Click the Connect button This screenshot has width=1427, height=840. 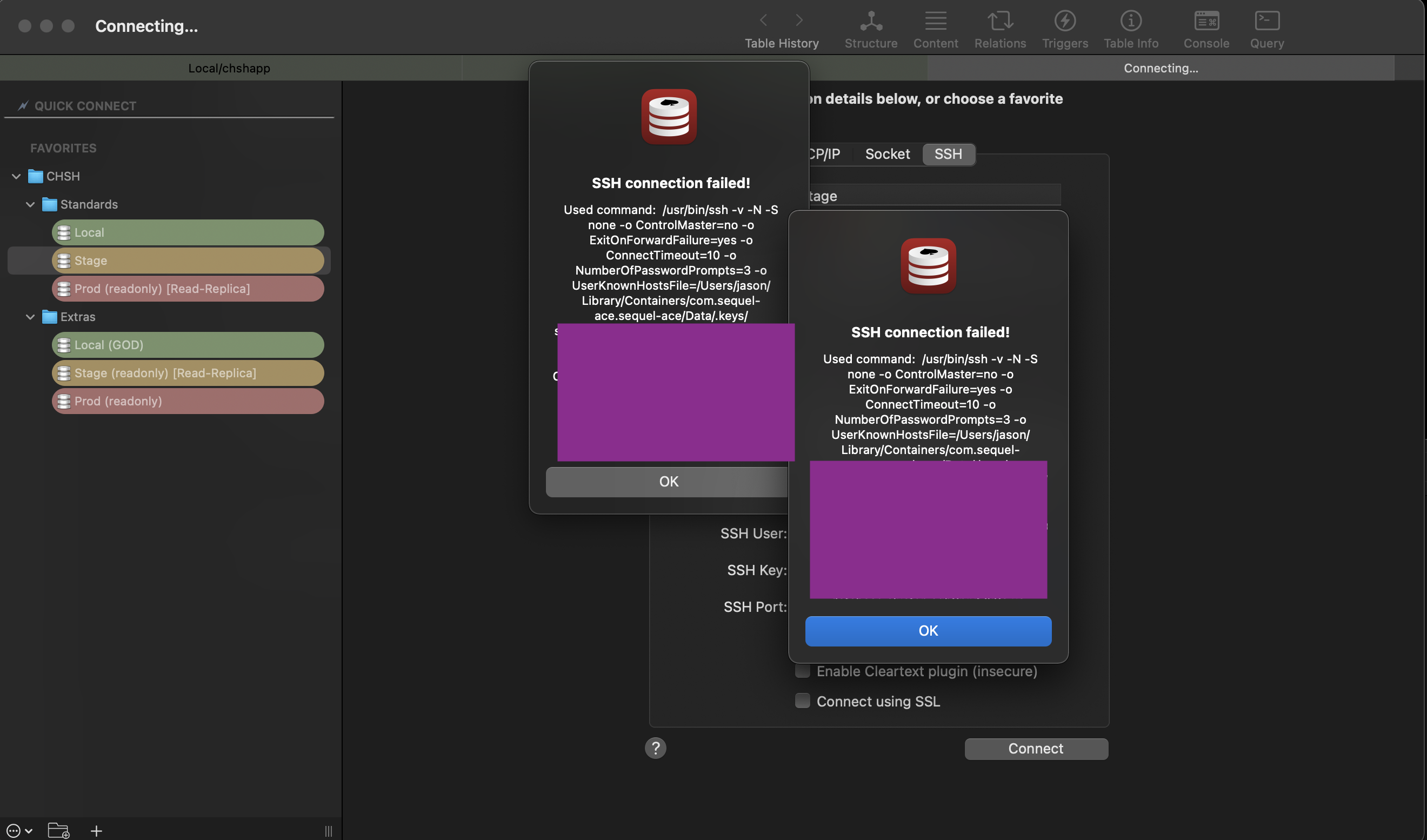click(x=1036, y=748)
